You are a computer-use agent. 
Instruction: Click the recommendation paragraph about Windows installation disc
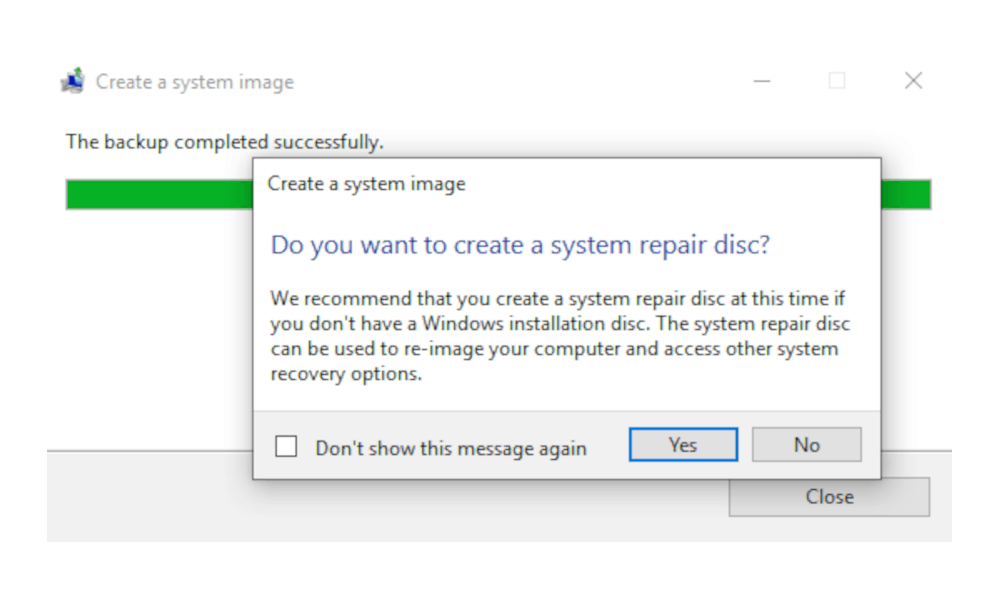pyautogui.click(x=560, y=336)
